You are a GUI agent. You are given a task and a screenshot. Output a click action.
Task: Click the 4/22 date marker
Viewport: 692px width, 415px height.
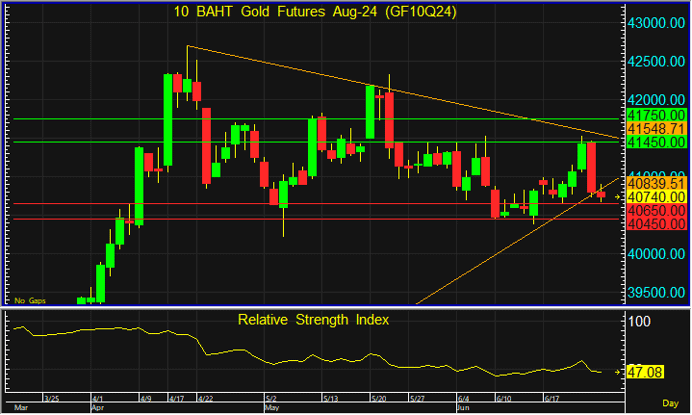(205, 399)
